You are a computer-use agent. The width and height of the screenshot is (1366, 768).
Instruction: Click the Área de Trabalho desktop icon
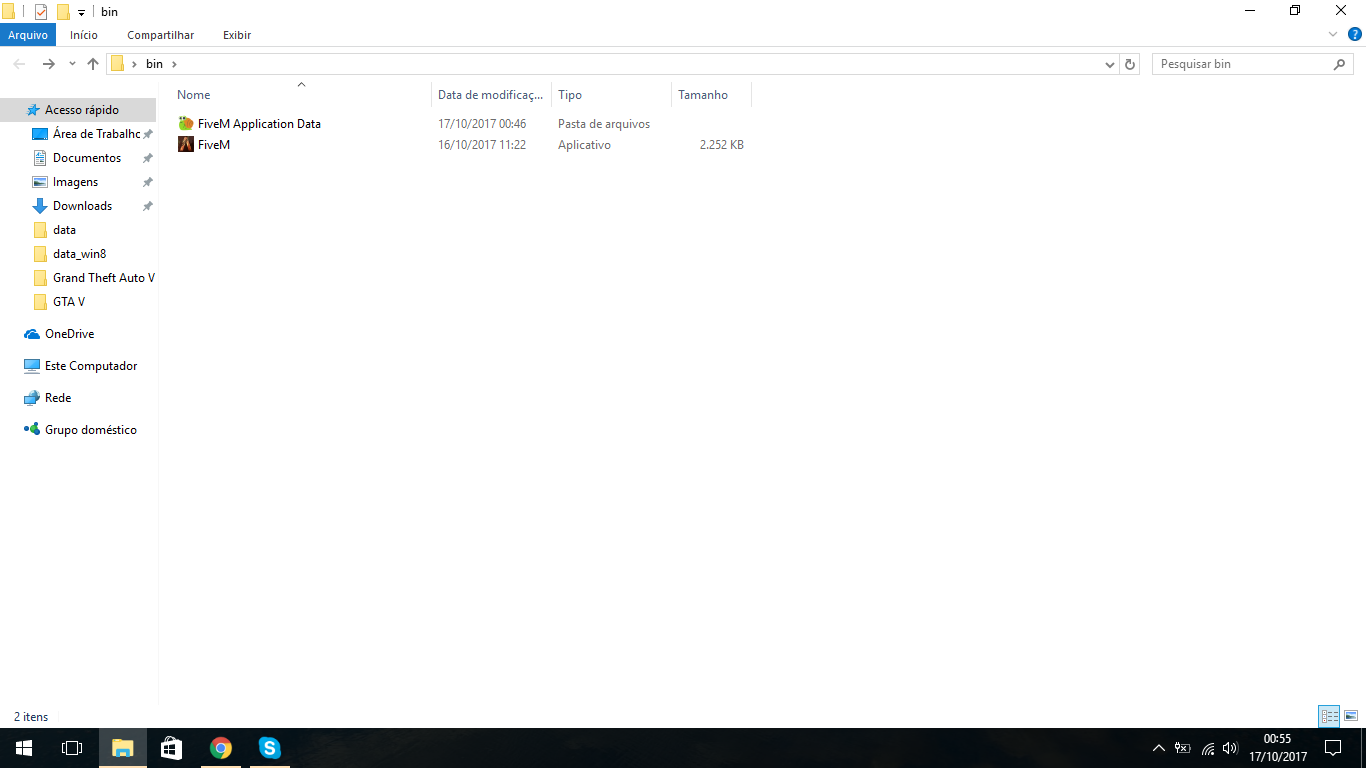[40, 134]
